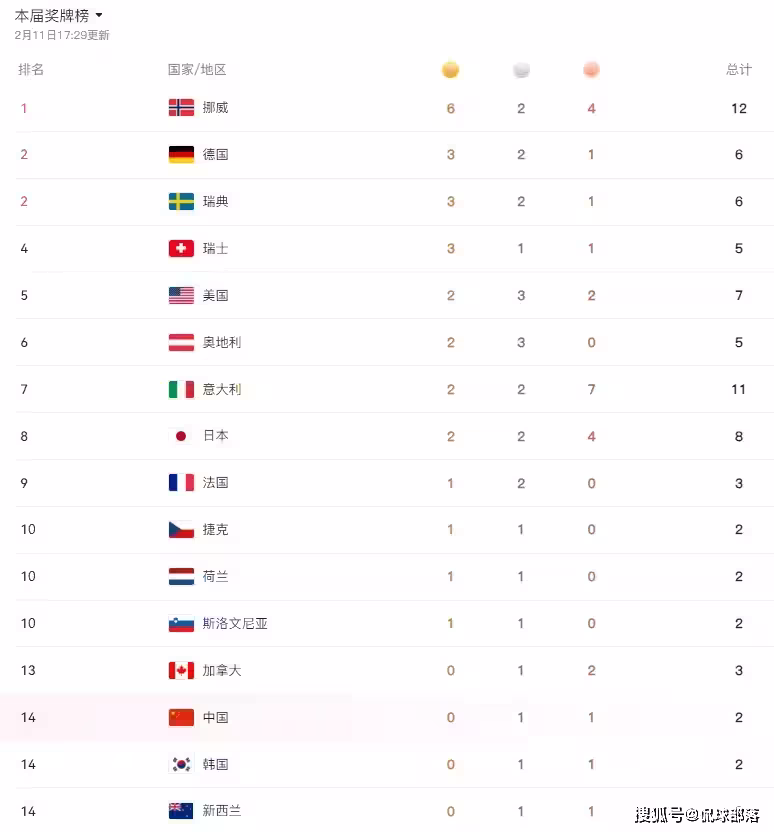Screen dimensions: 774x832
Task: Click the China flag icon
Action: (181, 717)
